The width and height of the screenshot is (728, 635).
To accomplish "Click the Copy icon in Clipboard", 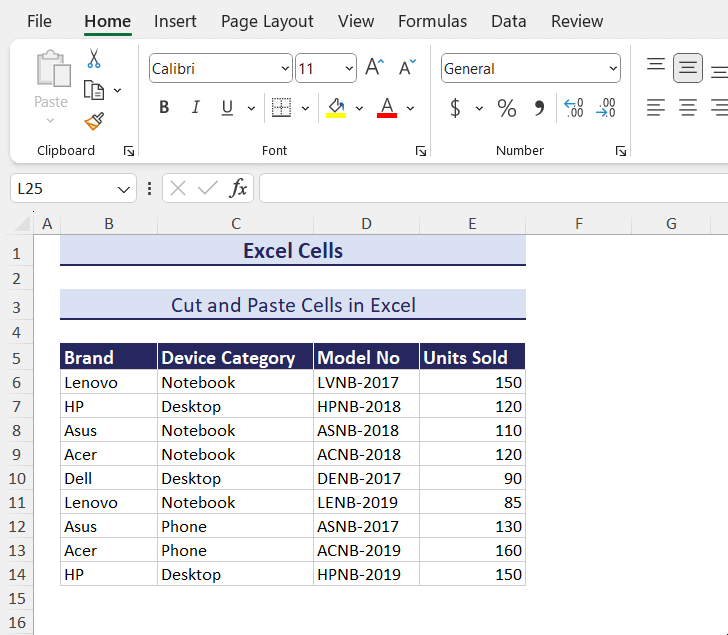I will coord(94,90).
